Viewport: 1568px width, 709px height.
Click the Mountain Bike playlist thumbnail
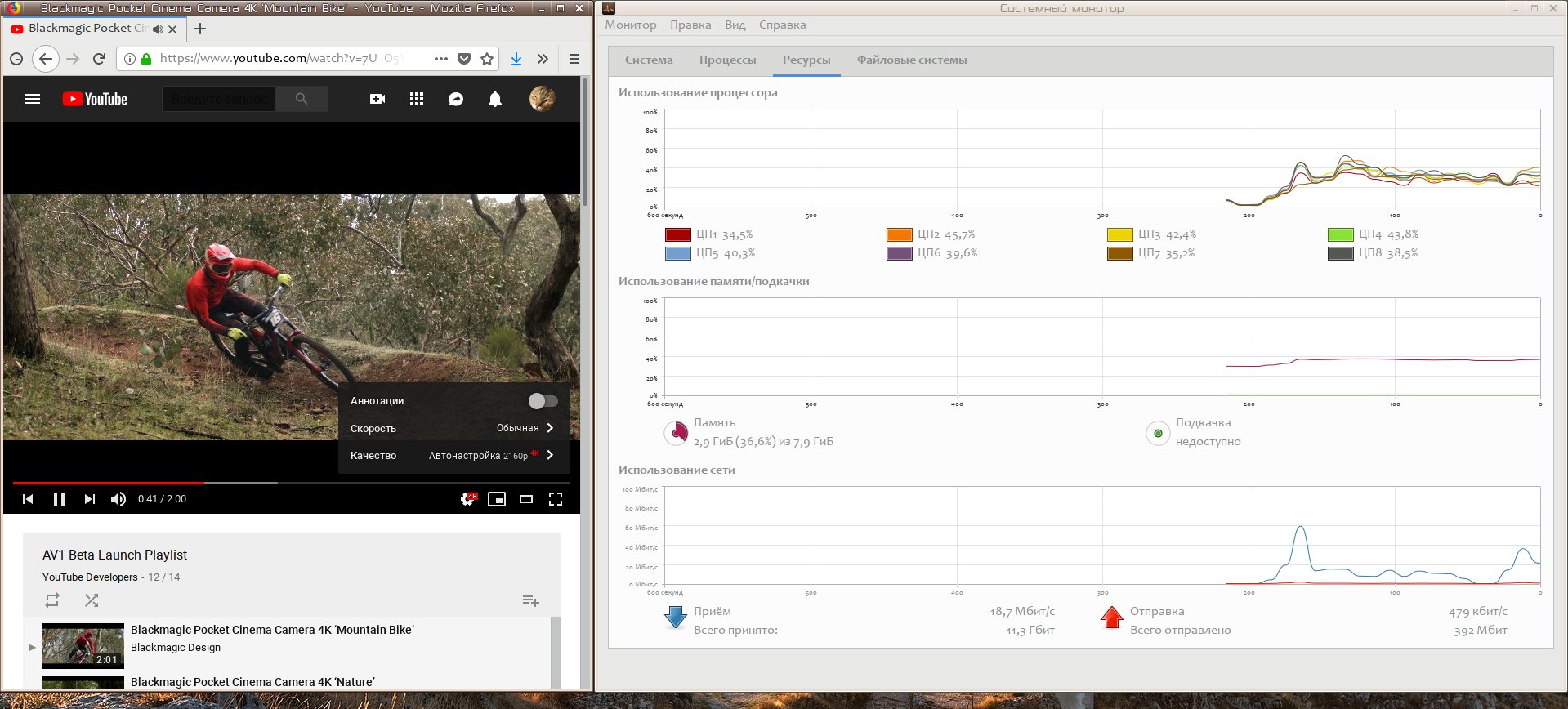[83, 646]
